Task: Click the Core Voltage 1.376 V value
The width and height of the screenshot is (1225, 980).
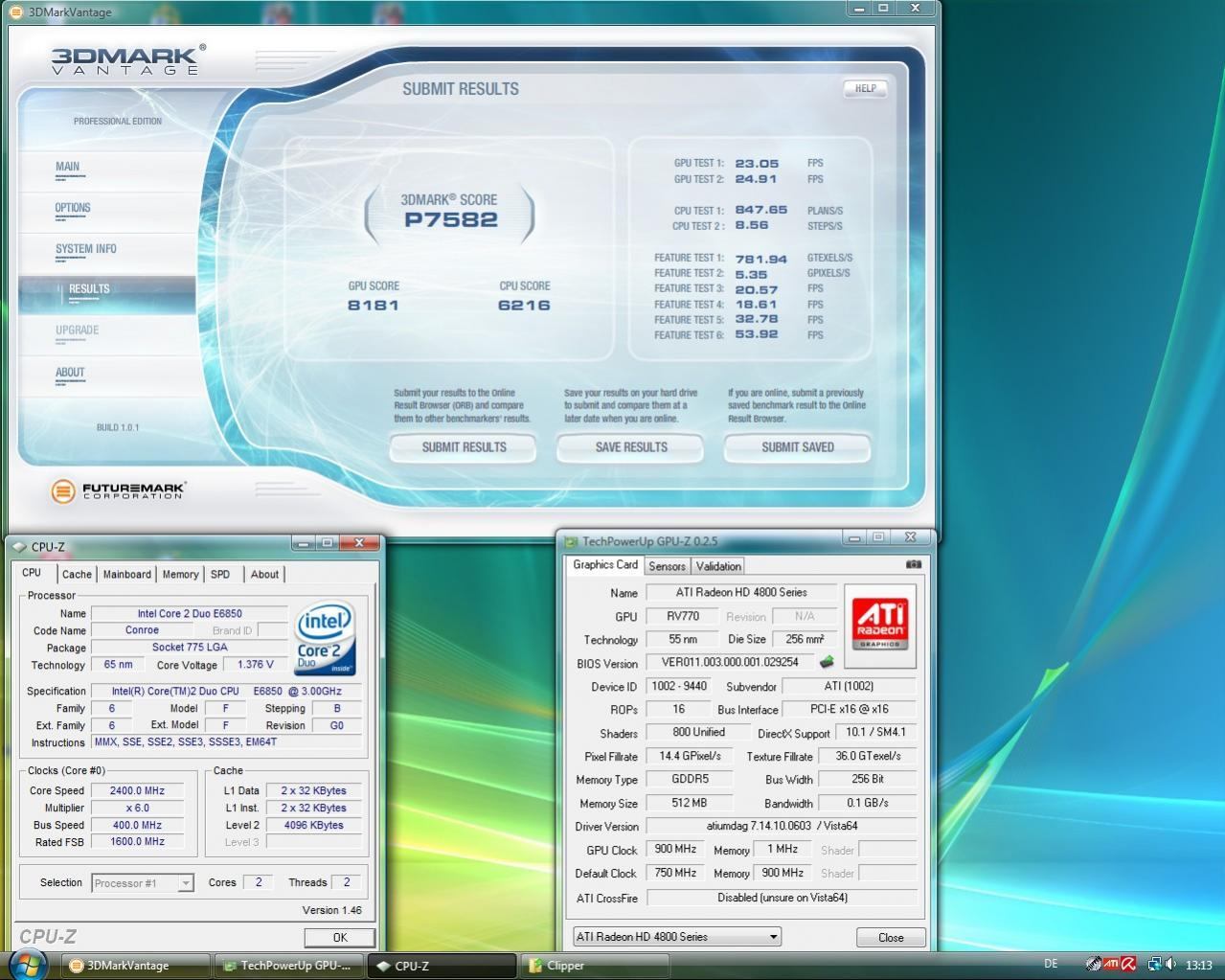Action: (255, 664)
